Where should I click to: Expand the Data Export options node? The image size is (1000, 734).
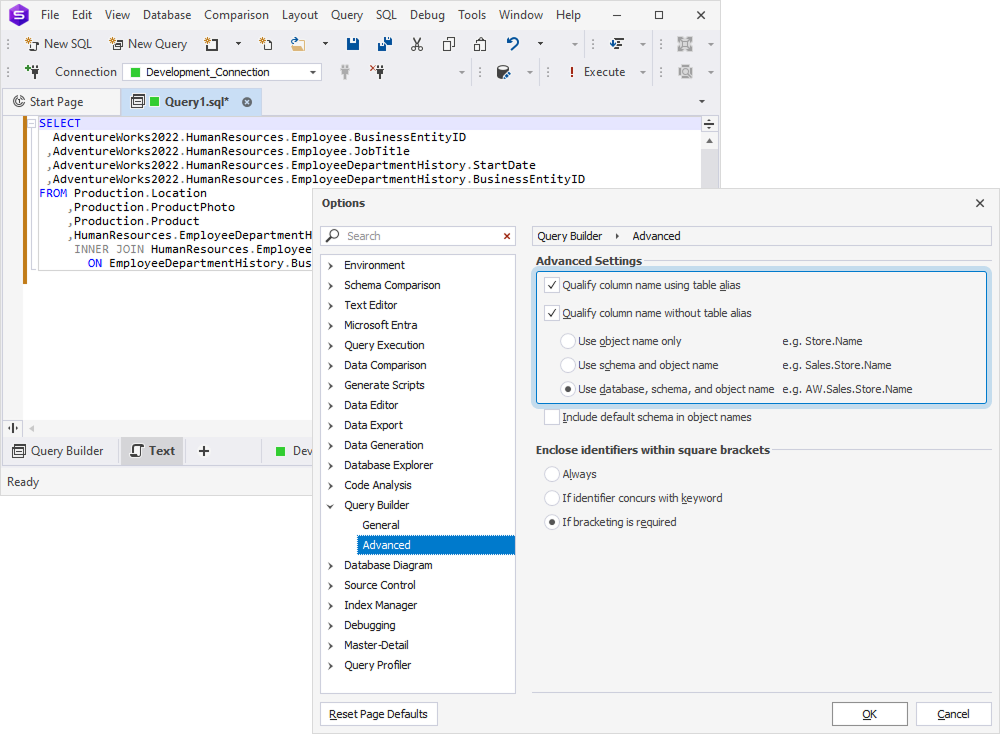click(330, 425)
